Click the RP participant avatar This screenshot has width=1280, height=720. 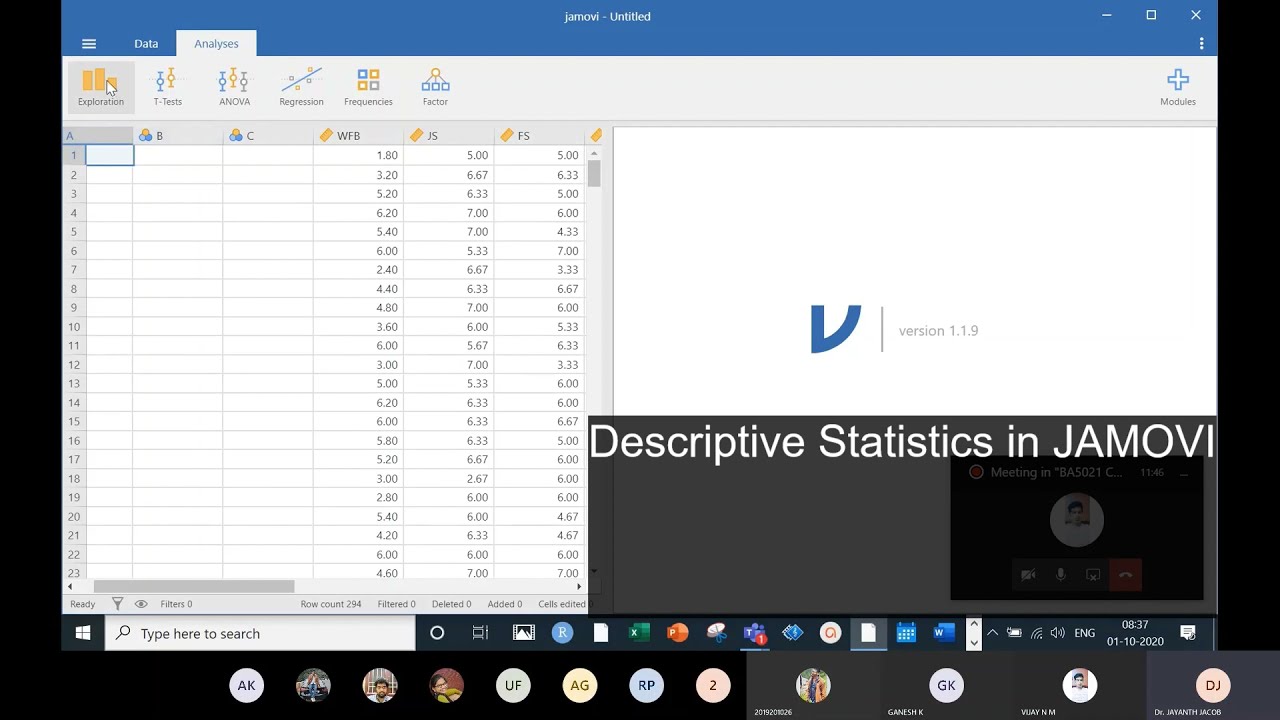pos(646,685)
